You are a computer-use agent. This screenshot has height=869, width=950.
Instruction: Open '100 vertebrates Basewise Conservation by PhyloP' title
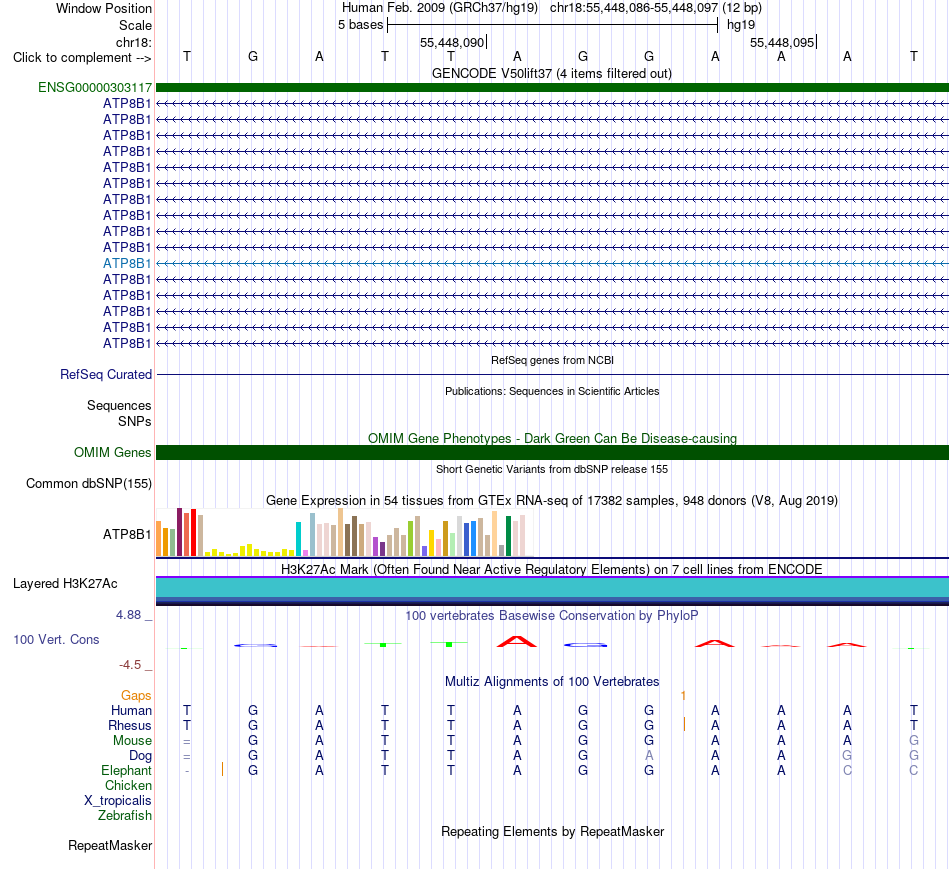coord(551,616)
